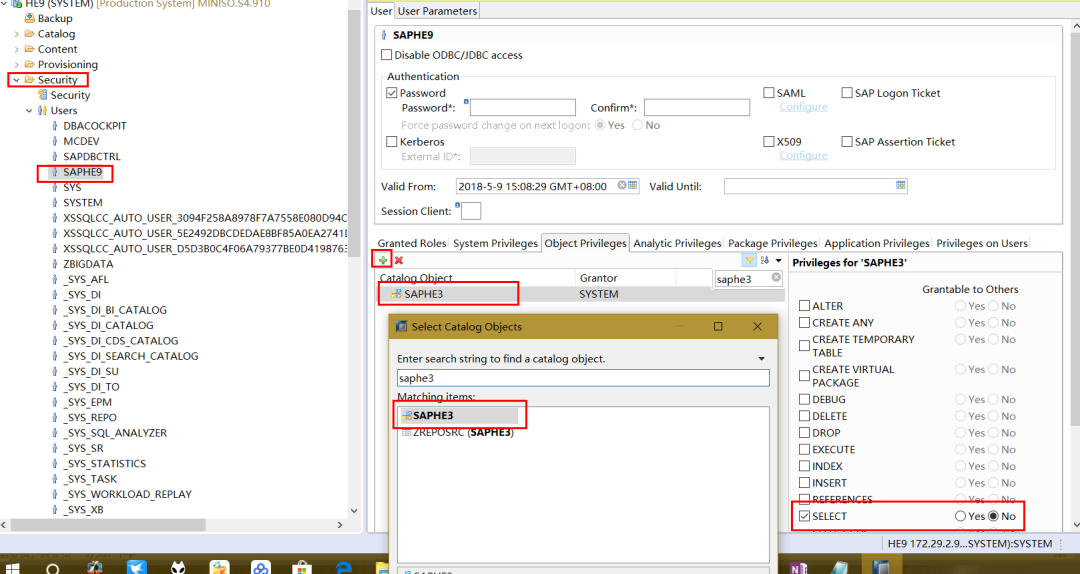Screen dimensions: 1080x574
Task: Click Configure link under SAML
Action: click(803, 107)
